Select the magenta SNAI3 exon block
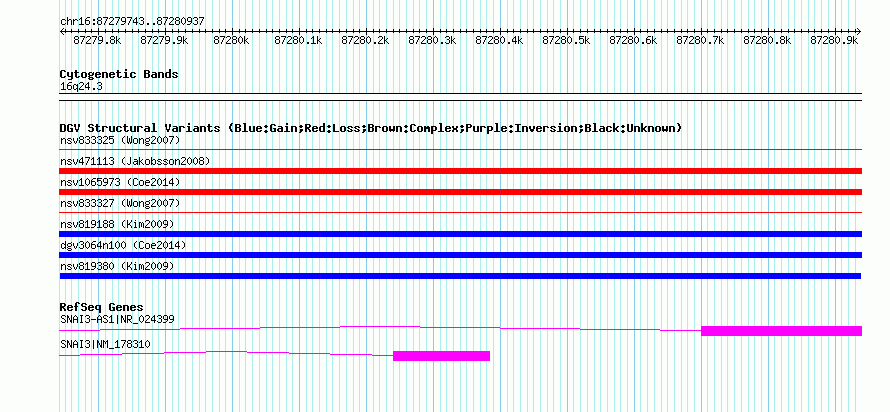This screenshot has height=412, width=890. point(442,356)
